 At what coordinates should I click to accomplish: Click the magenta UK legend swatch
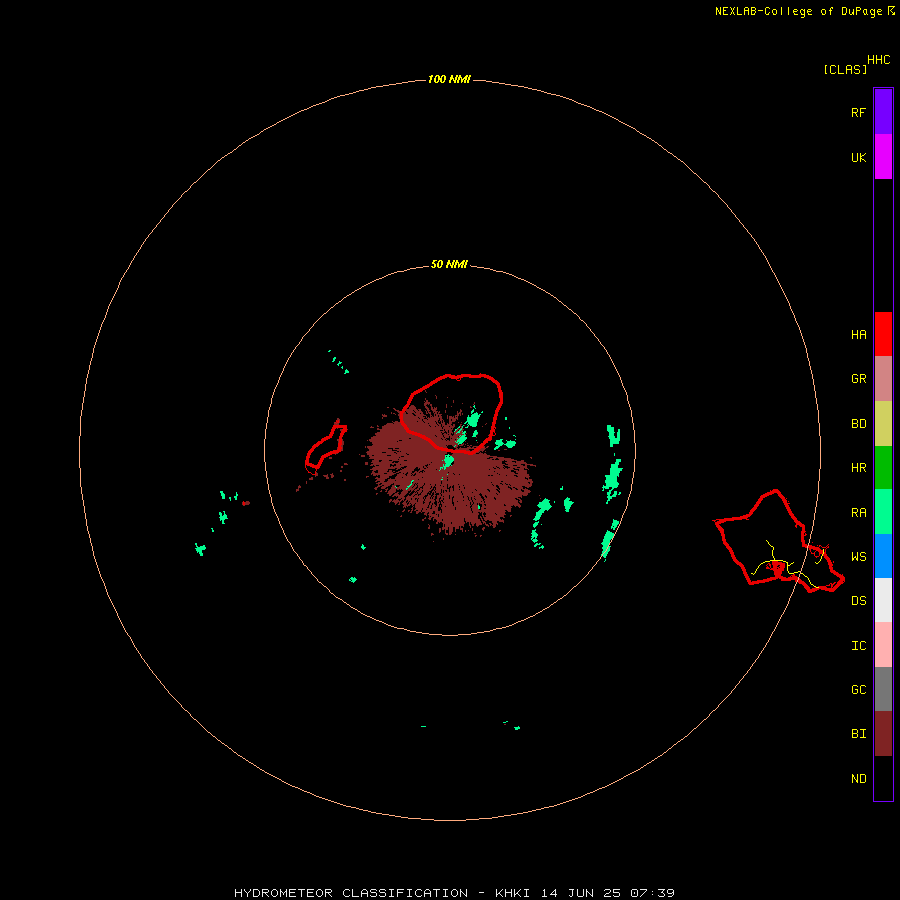(x=883, y=157)
